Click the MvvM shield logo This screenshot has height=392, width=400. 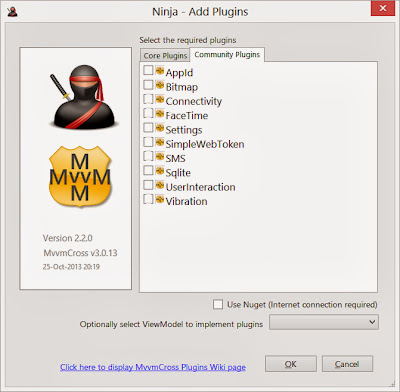pos(80,176)
